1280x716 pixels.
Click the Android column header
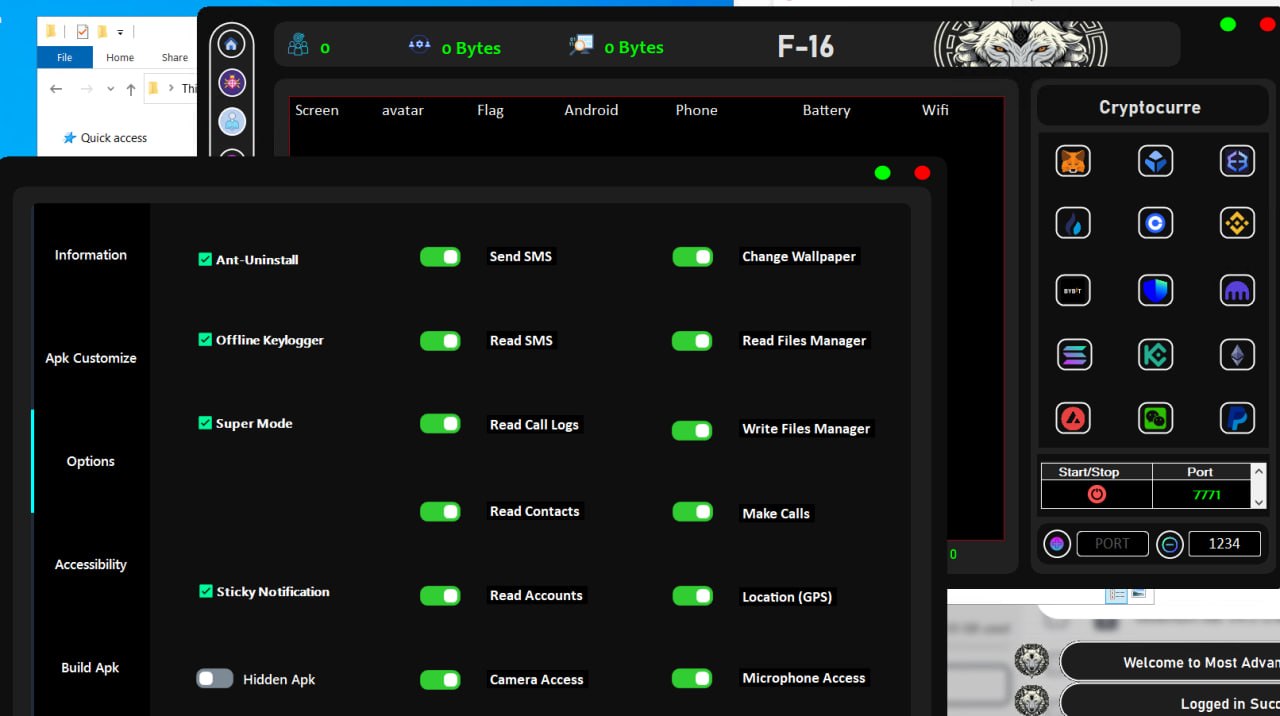(x=591, y=110)
